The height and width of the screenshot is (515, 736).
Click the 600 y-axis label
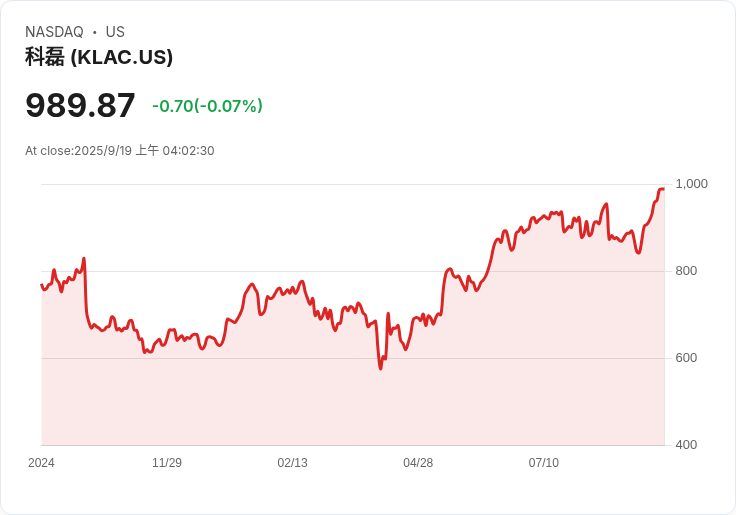point(686,358)
